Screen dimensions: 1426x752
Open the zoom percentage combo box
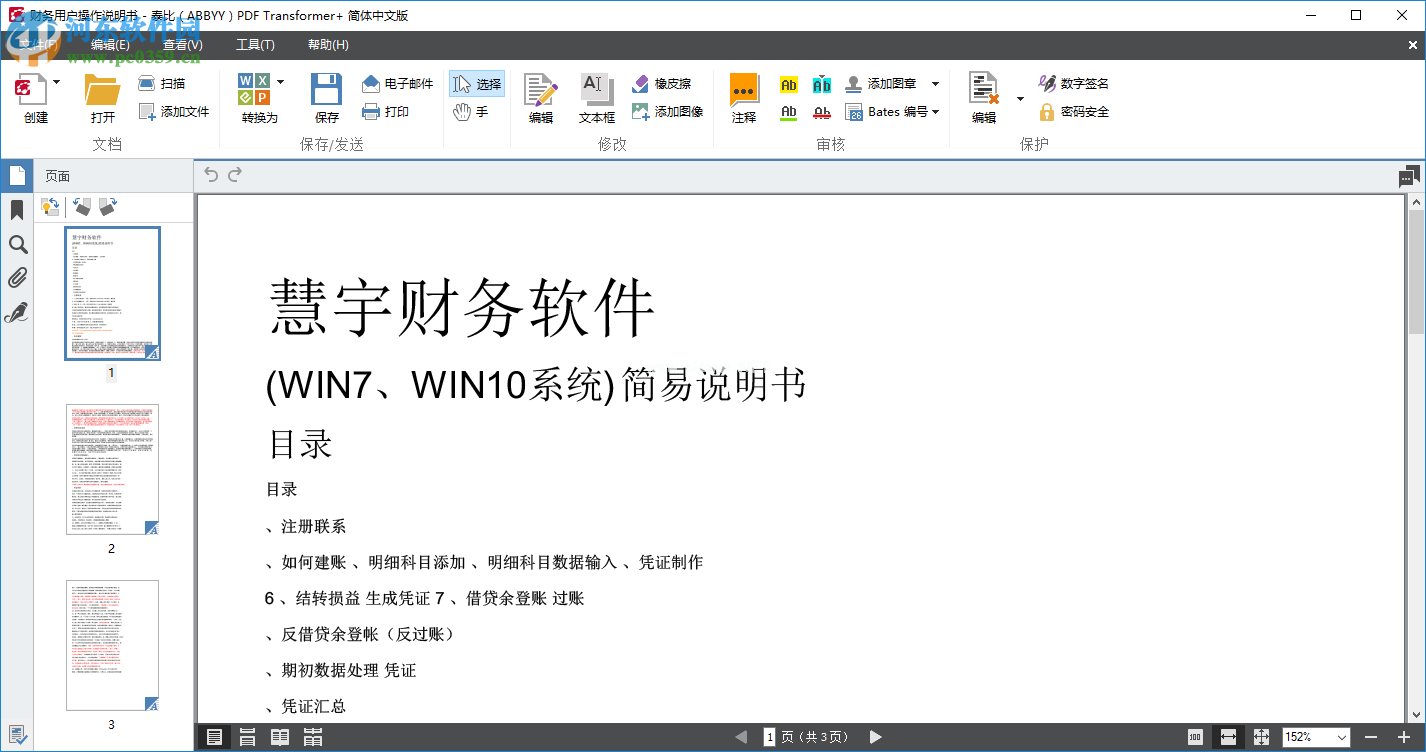coord(1316,736)
